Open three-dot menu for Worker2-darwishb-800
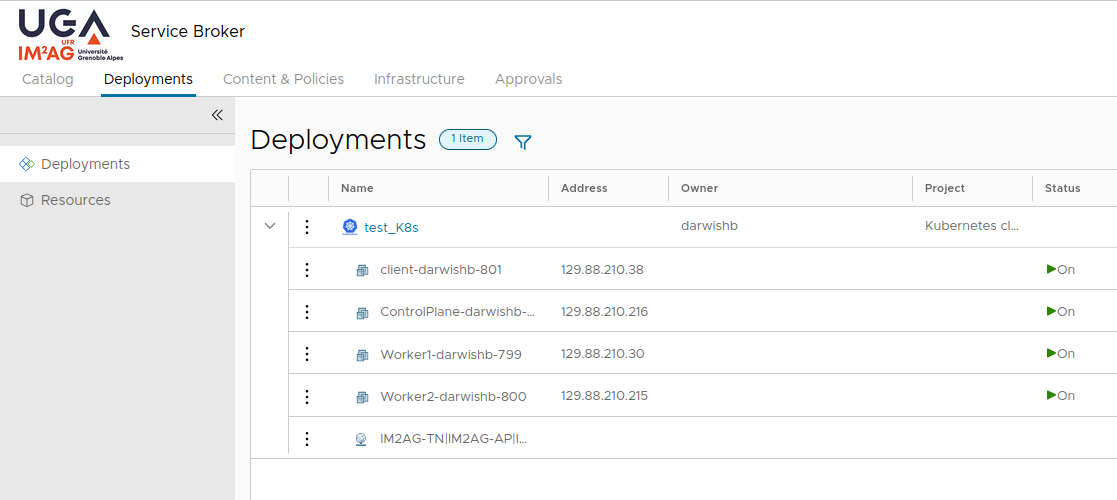The height and width of the screenshot is (500, 1117). [307, 396]
